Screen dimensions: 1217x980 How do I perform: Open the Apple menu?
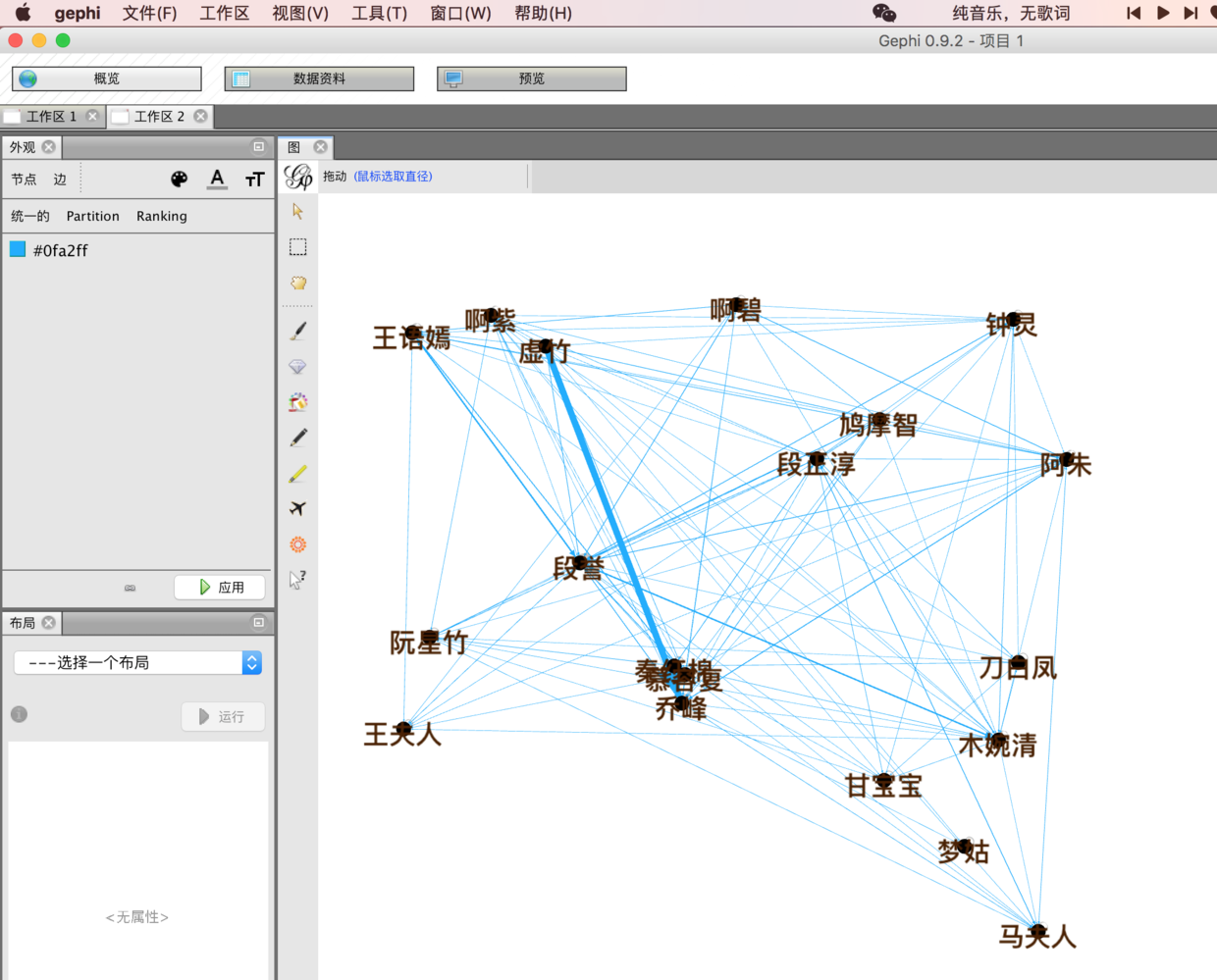23,13
